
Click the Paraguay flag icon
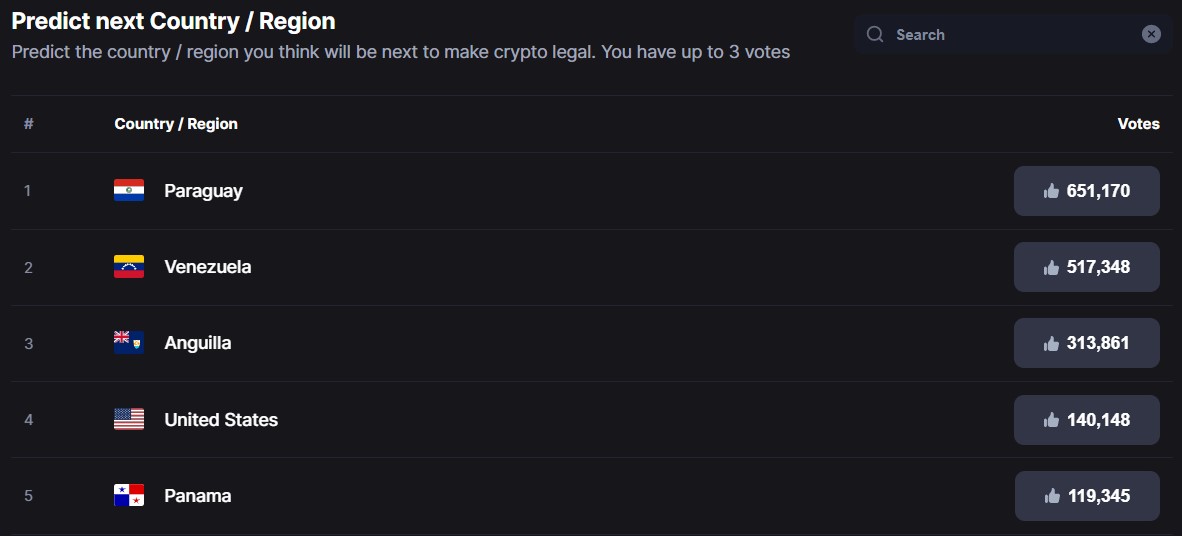[x=129, y=190]
